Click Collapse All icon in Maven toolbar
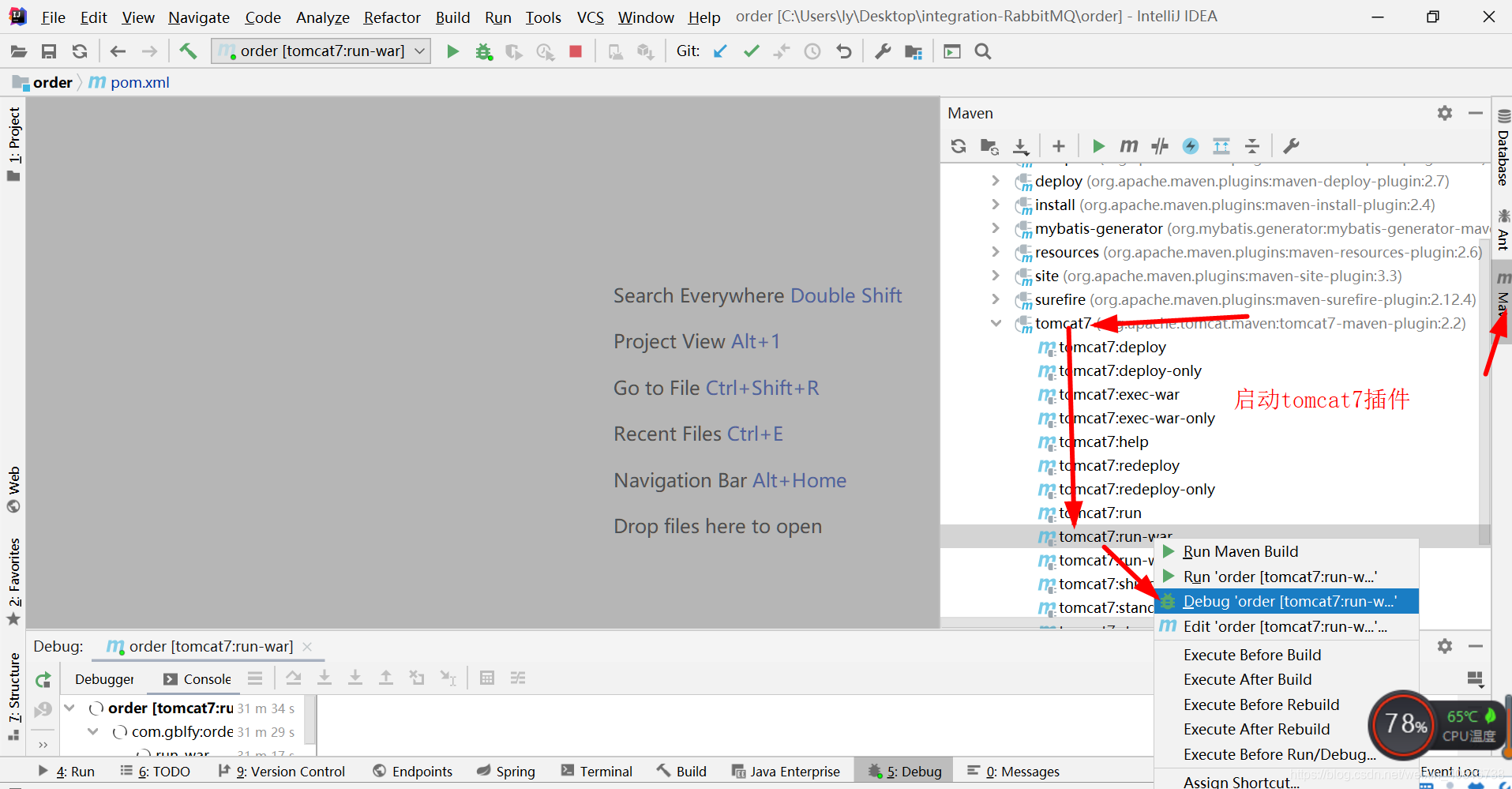Image resolution: width=1512 pixels, height=789 pixels. tap(1252, 146)
